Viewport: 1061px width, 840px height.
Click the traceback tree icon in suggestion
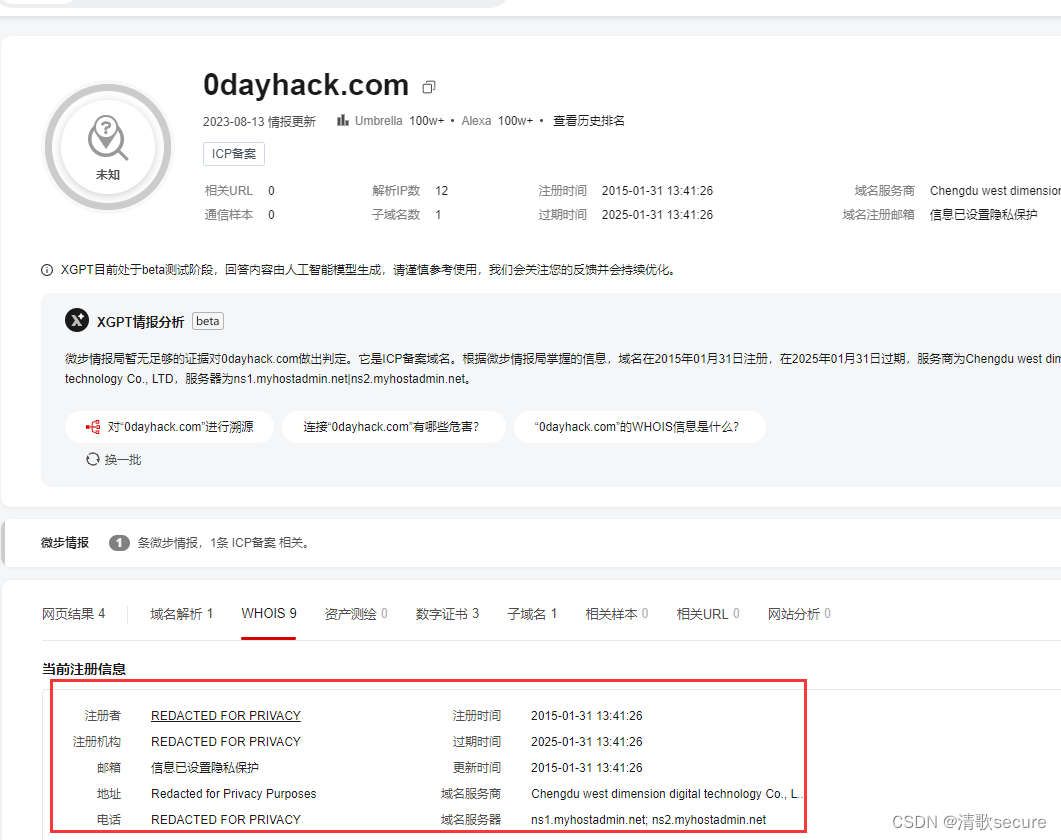[93, 427]
